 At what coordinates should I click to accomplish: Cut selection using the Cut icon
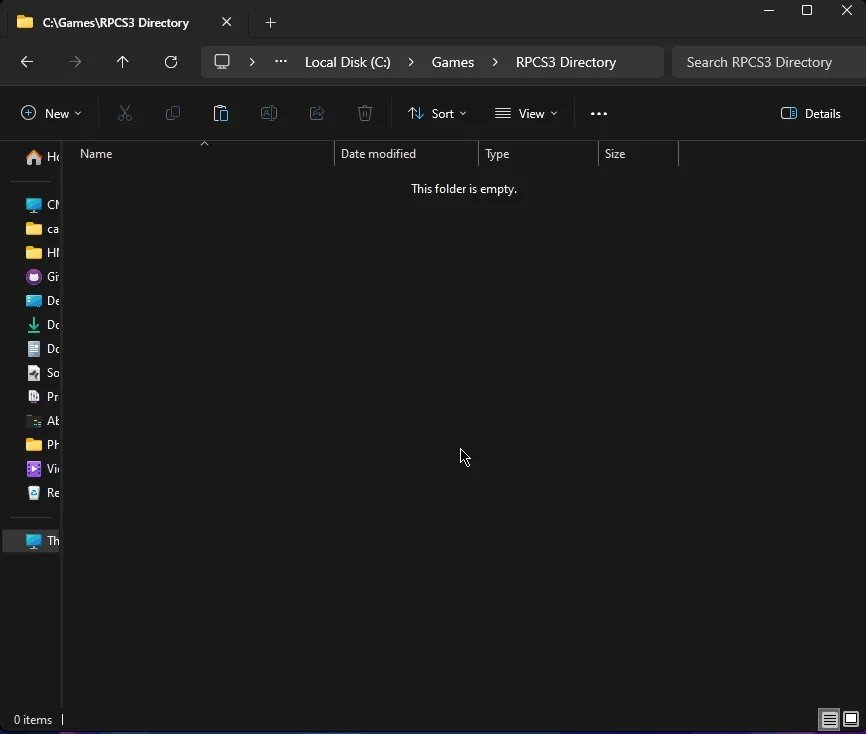tap(124, 113)
